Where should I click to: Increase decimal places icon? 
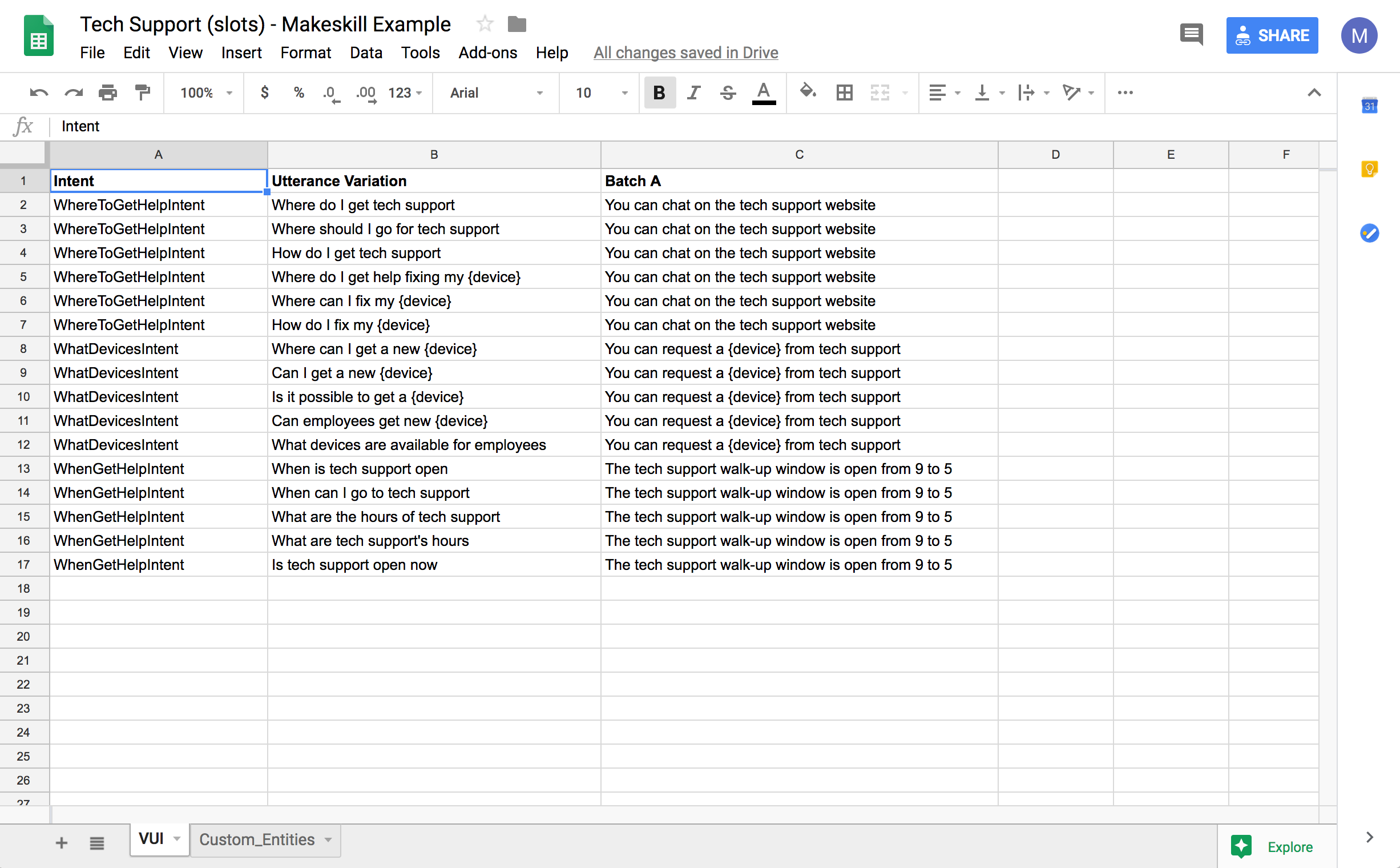(x=366, y=94)
